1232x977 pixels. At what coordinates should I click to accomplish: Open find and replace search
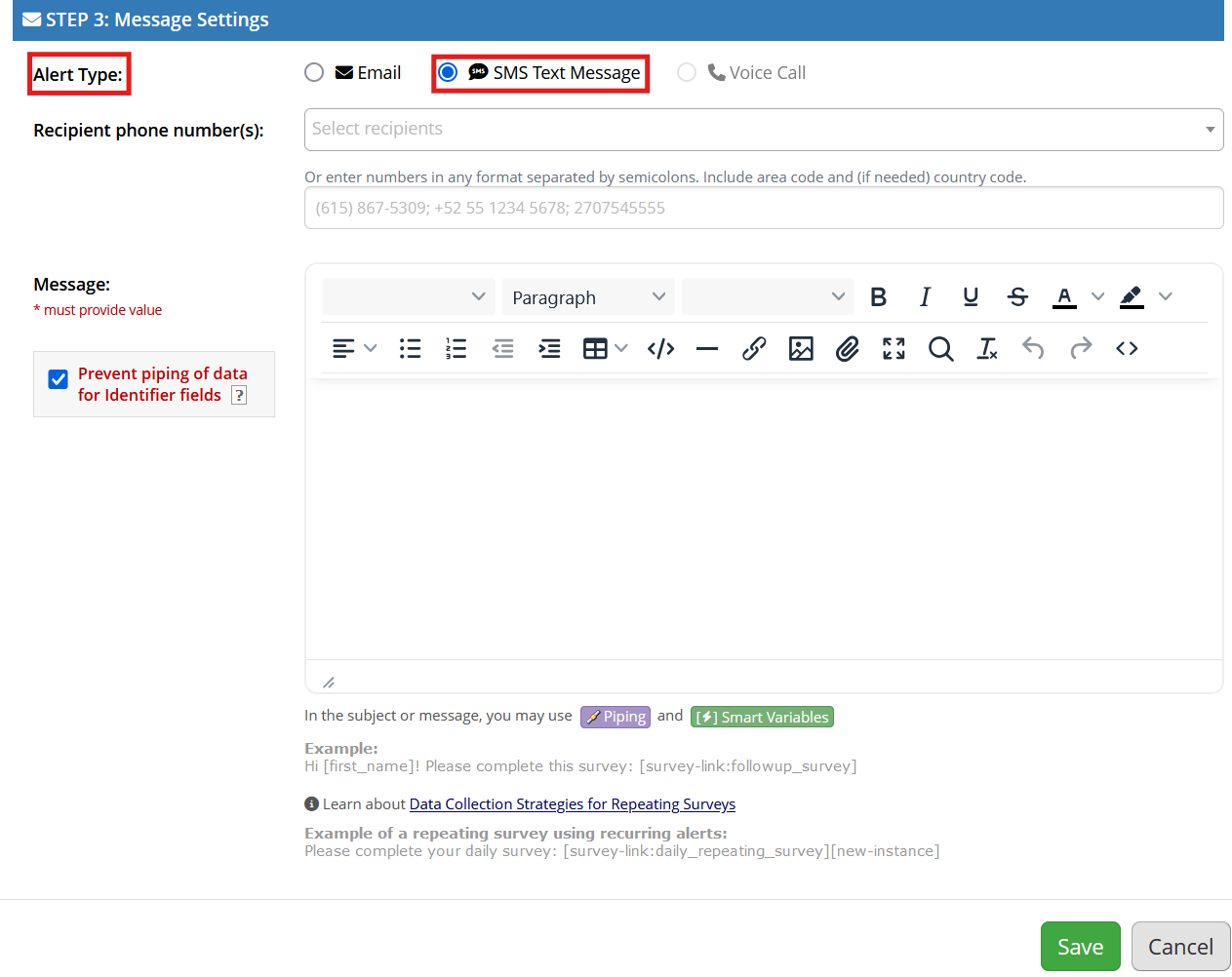point(940,348)
